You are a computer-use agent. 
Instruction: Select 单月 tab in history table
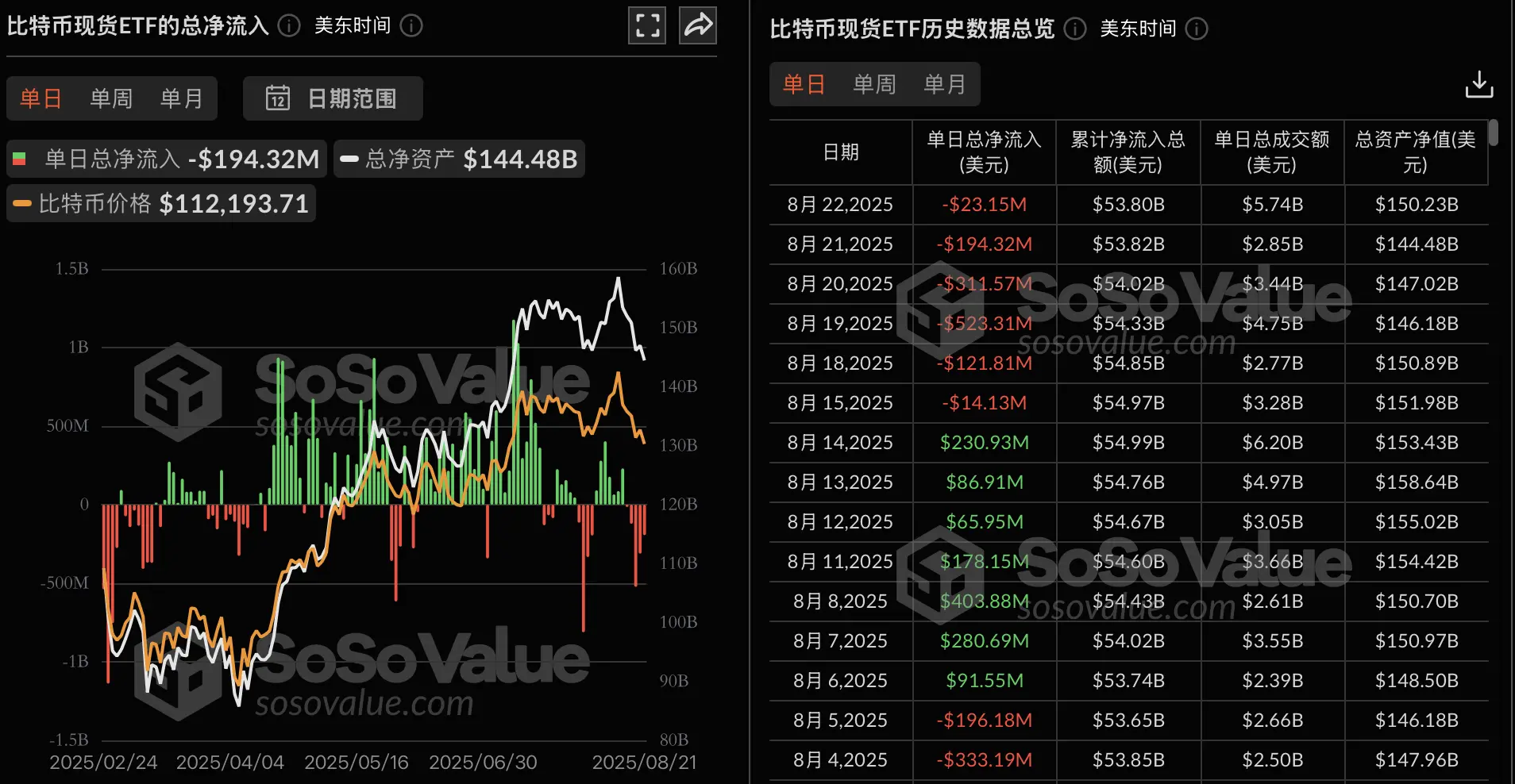click(x=945, y=84)
